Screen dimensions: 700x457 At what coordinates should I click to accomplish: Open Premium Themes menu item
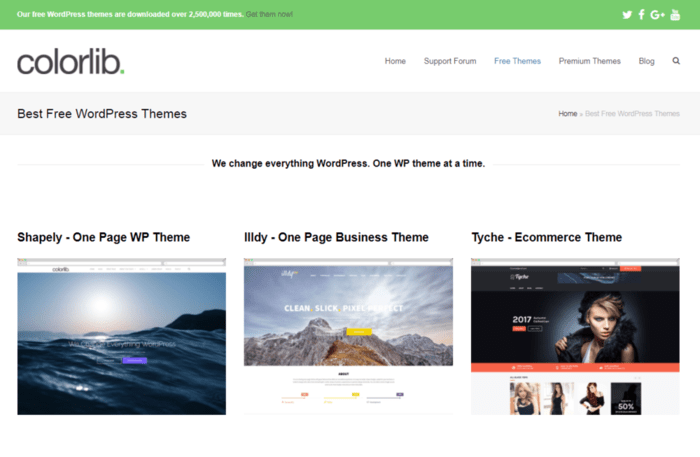pos(589,61)
